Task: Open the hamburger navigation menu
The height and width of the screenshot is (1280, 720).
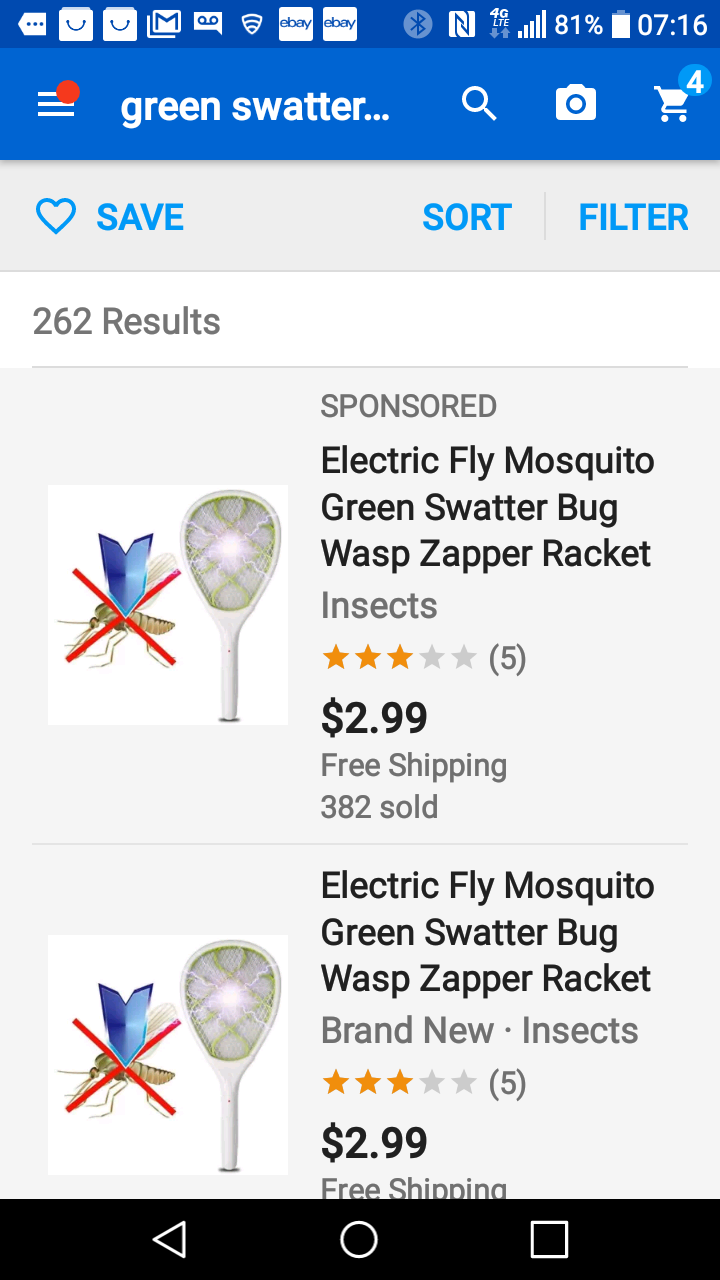Action: [x=56, y=104]
